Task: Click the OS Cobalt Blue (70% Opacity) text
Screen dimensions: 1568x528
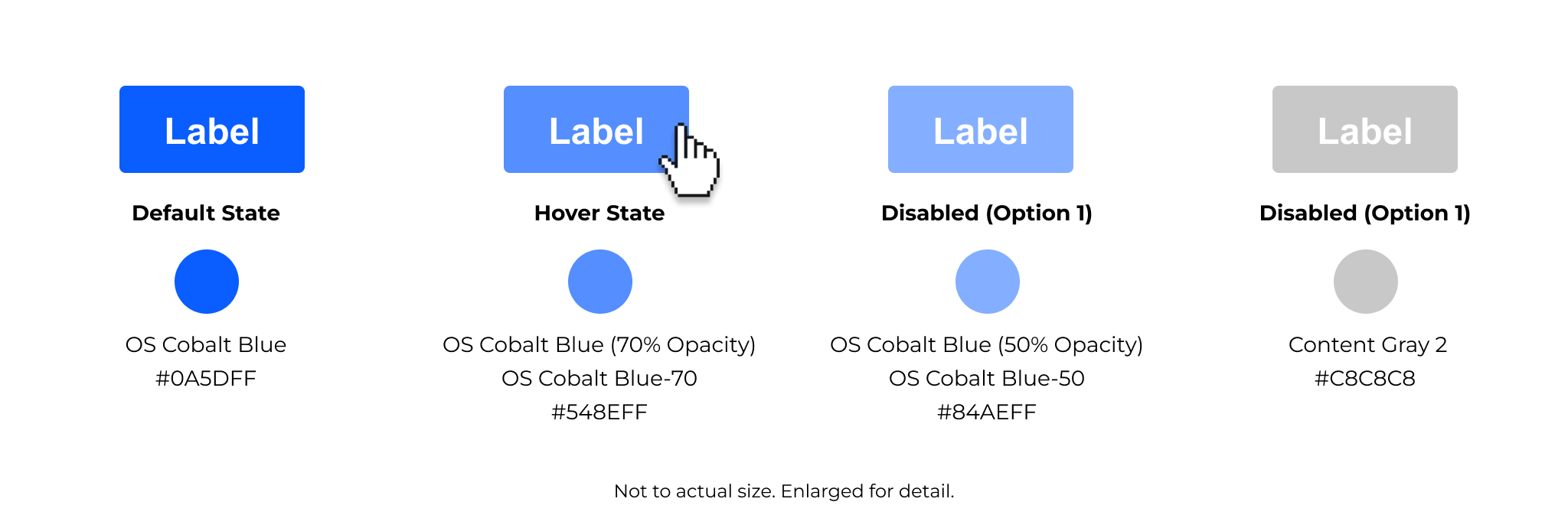Action: (599, 345)
